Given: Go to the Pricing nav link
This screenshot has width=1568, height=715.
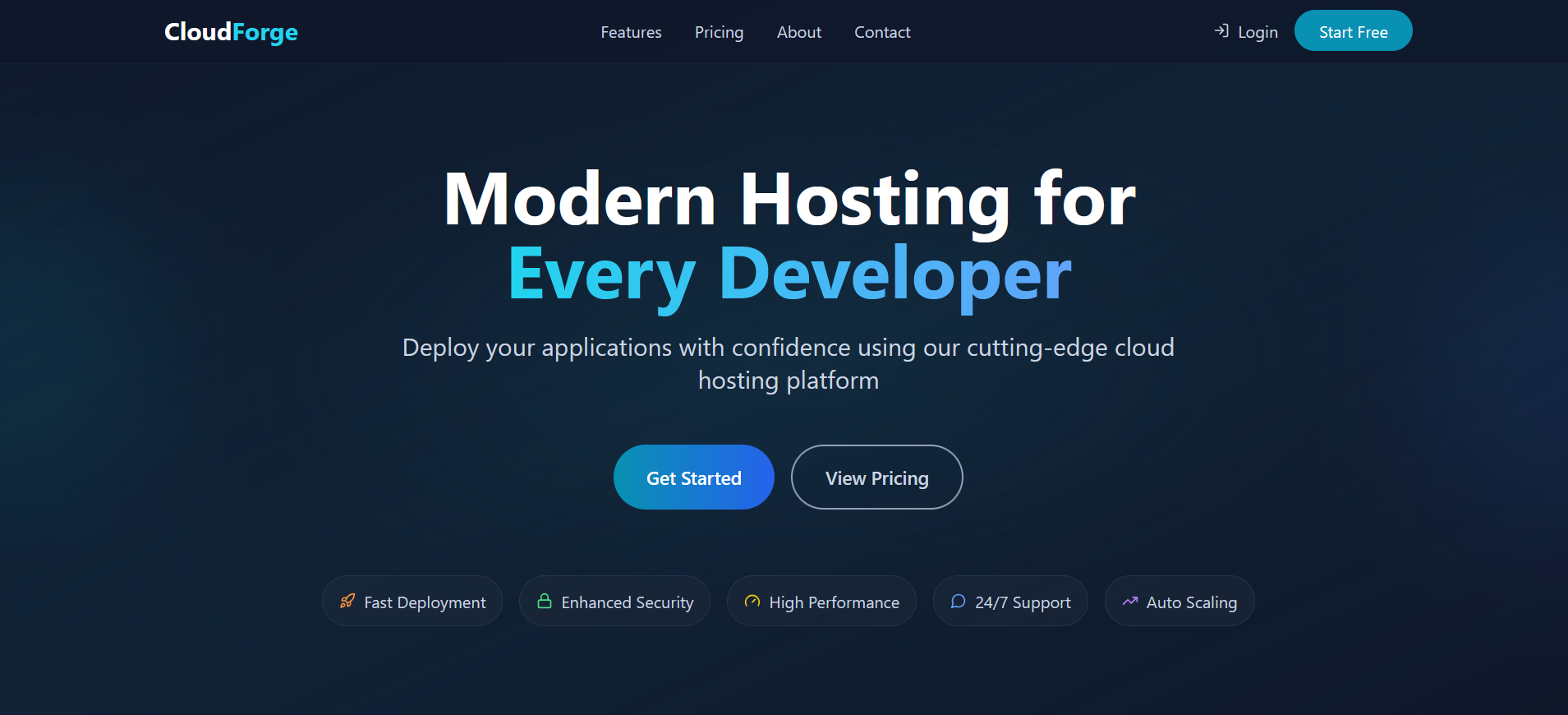Looking at the screenshot, I should 719,32.
